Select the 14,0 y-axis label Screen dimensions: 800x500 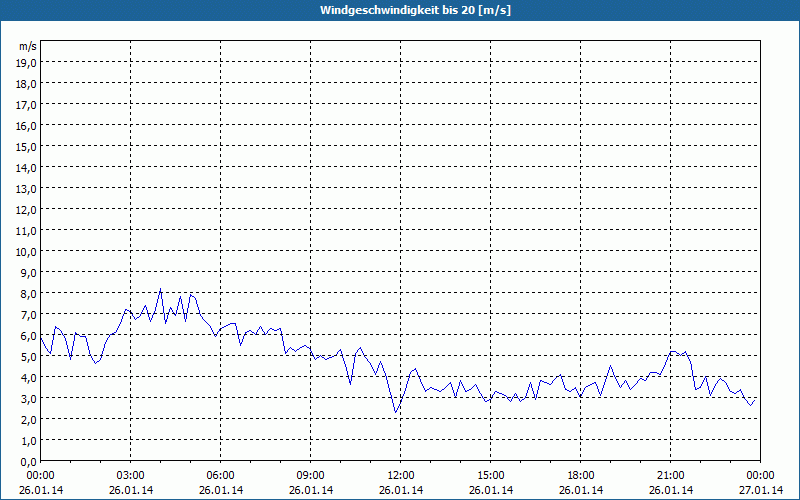click(x=27, y=168)
